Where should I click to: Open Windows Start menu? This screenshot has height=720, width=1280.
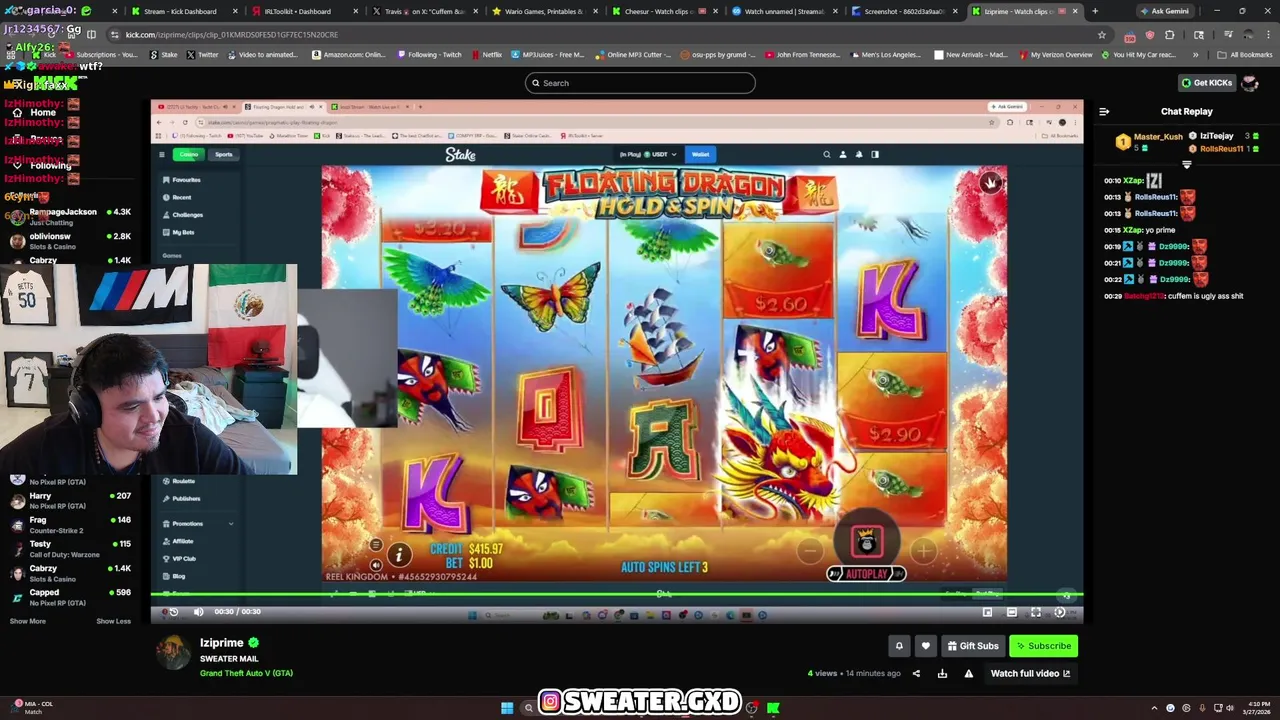507,708
